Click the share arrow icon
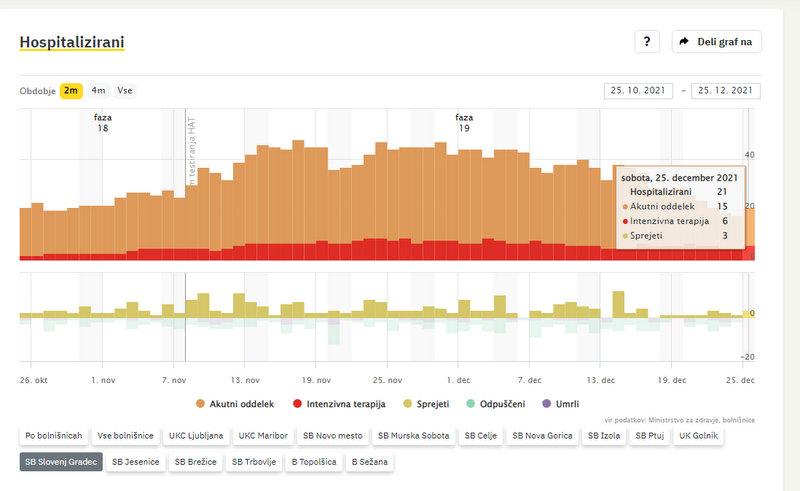The width and height of the screenshot is (800, 491). pos(684,41)
